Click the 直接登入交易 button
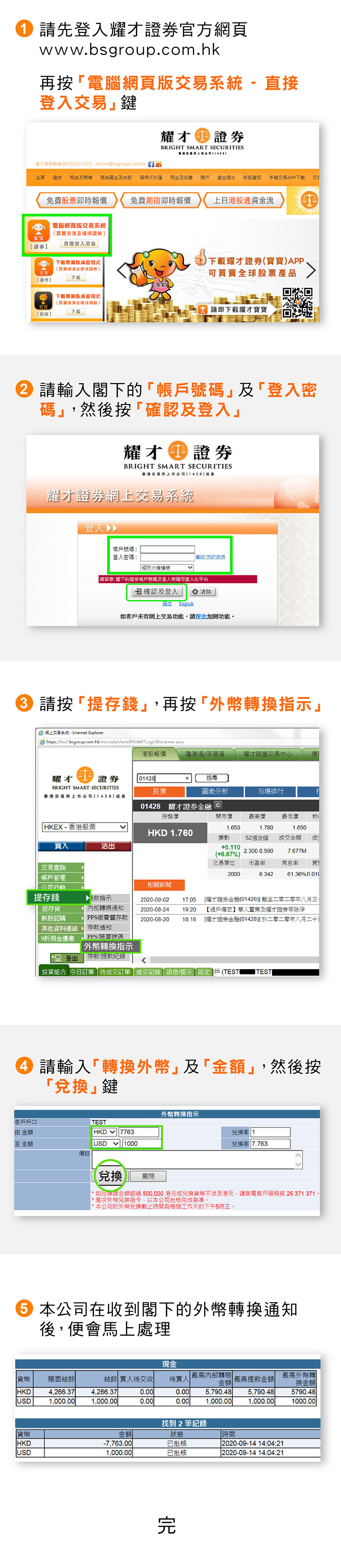 (x=80, y=244)
